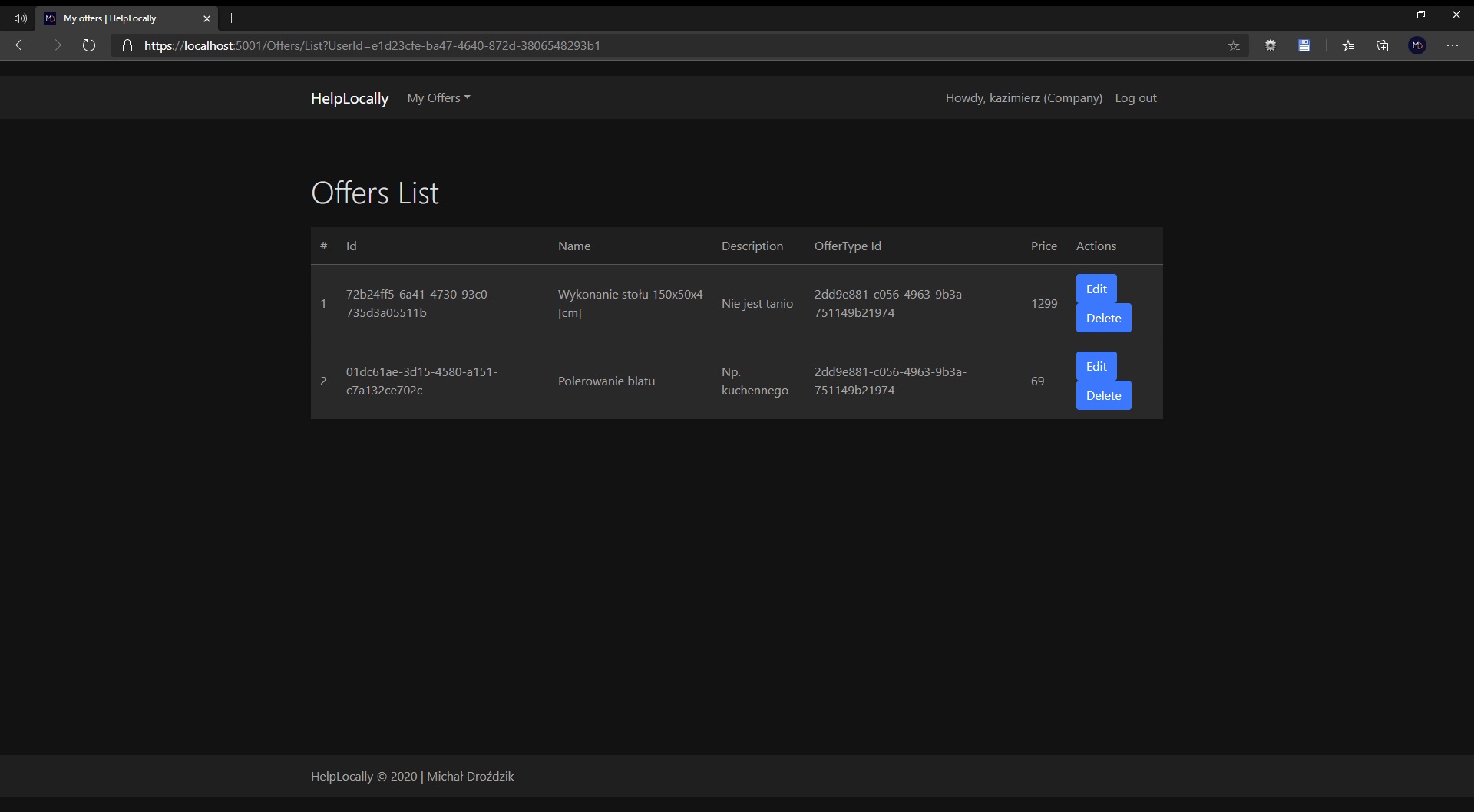
Task: Click the name Wykonanie stołu 150x50x4
Action: 630,303
